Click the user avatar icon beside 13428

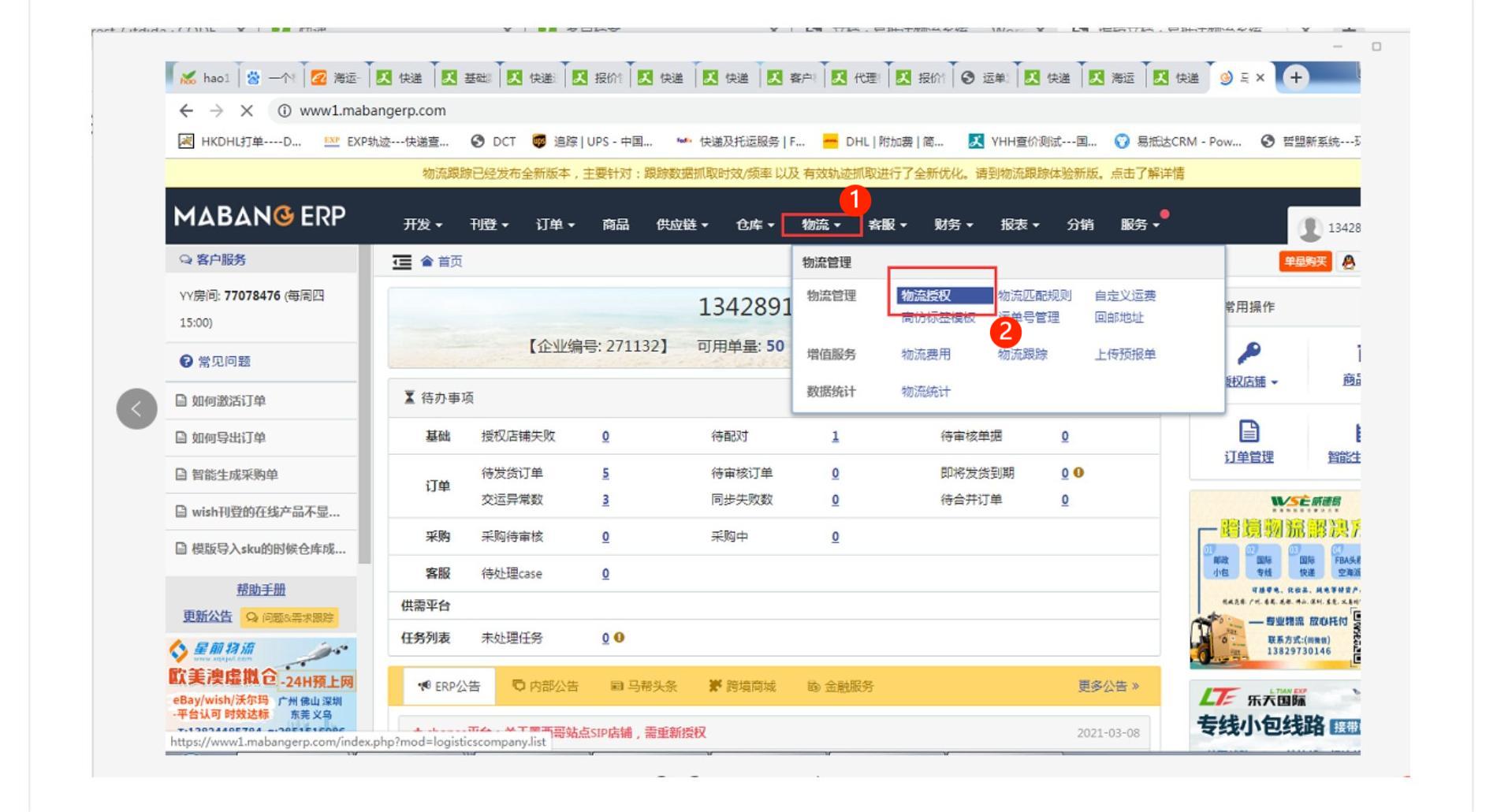coord(1310,228)
